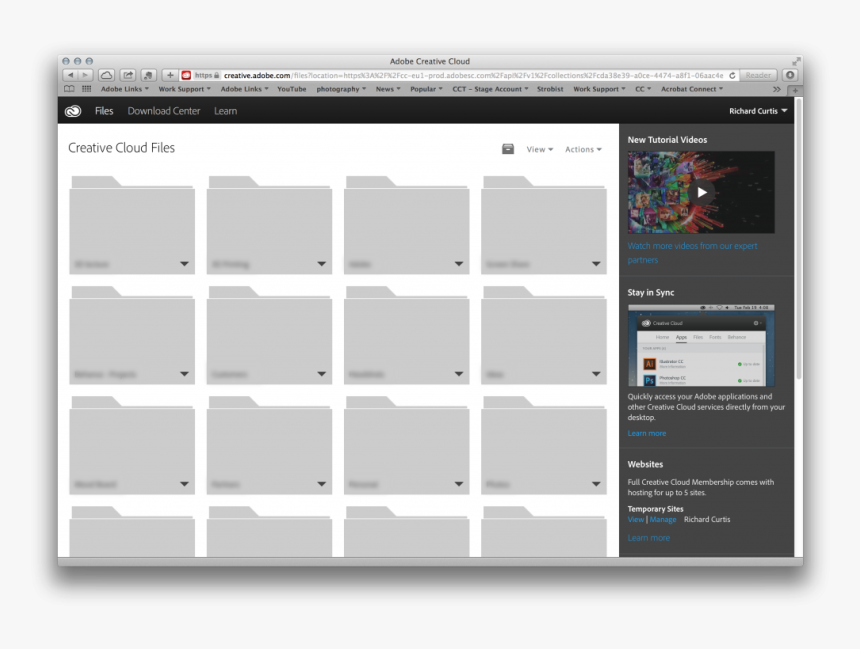Open the CCT – Stage Account bookmarks folder
860x649 pixels.
(490, 89)
